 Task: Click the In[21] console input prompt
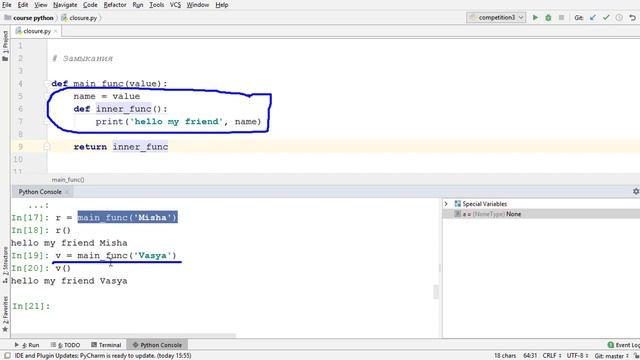(31, 306)
